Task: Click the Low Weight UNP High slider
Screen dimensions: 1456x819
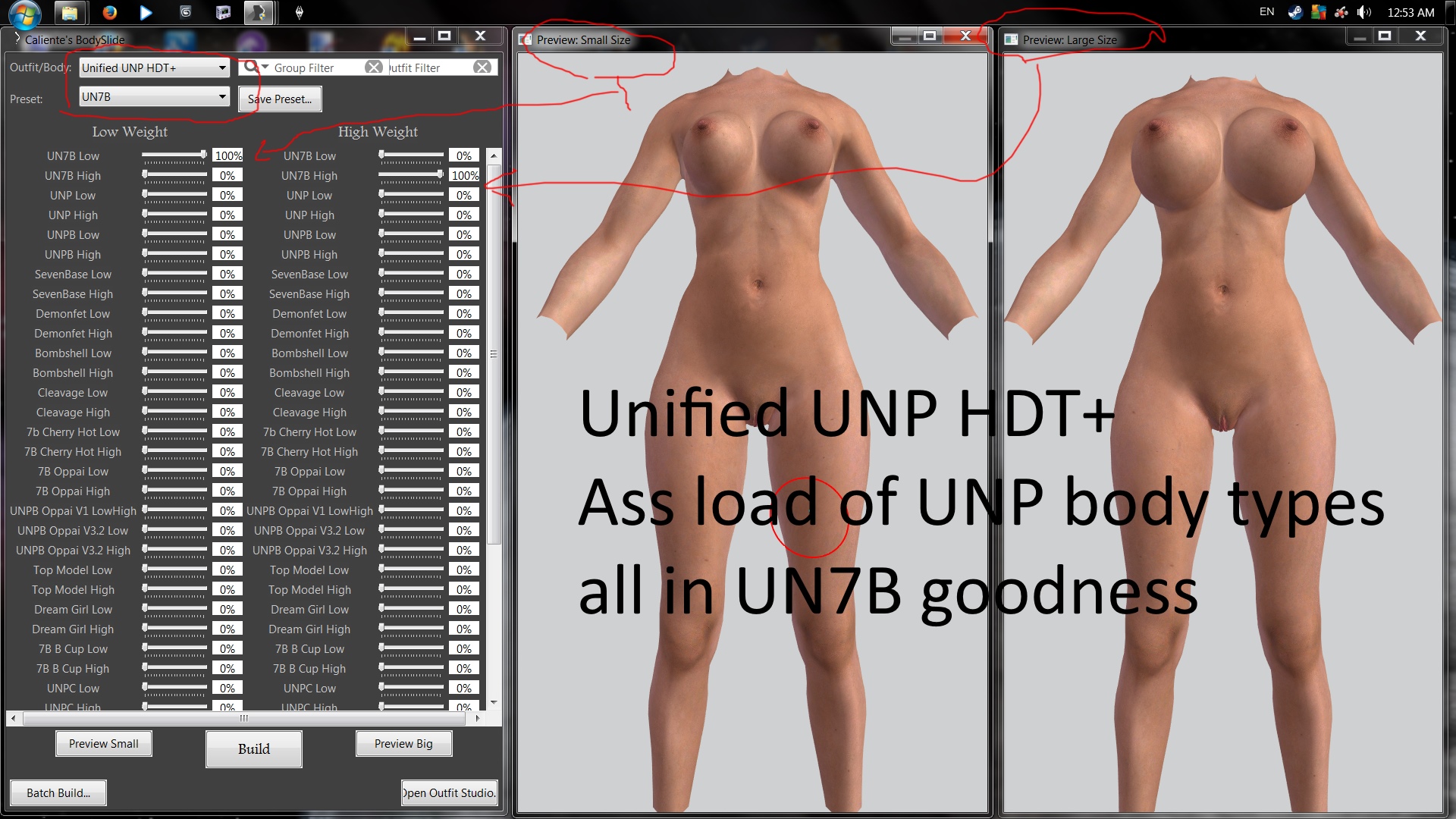Action: point(174,215)
